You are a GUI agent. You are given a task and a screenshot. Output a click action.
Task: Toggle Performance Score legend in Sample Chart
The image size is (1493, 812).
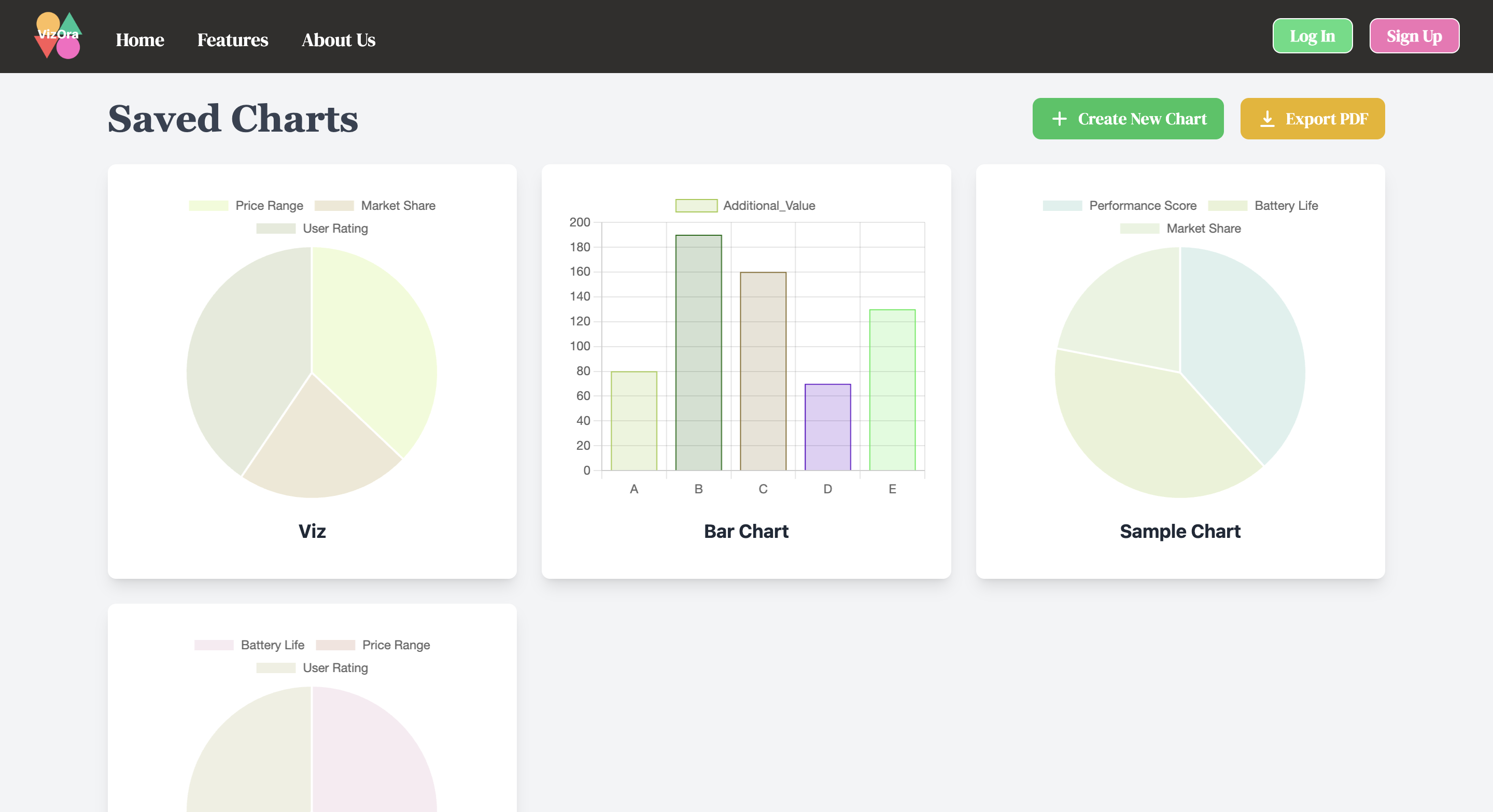coord(1119,206)
